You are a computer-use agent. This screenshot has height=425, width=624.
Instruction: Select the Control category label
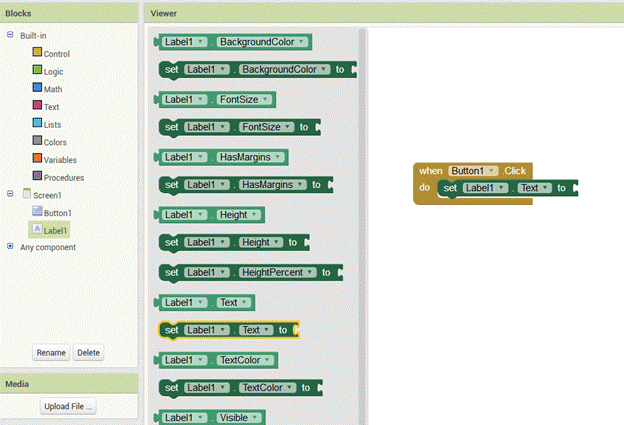[x=57, y=54]
